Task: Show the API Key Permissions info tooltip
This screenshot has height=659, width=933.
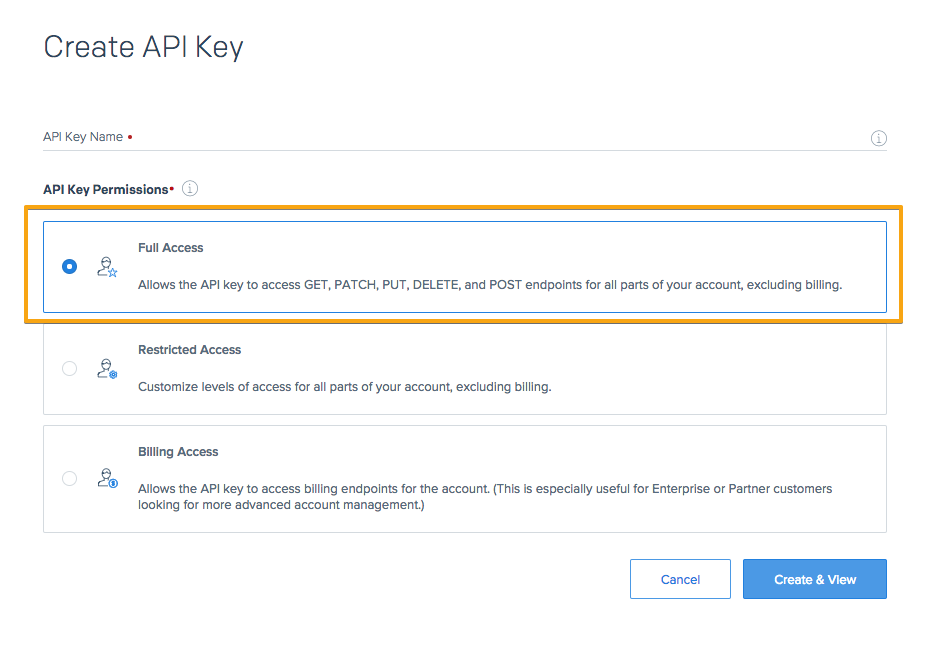Action: pyautogui.click(x=191, y=188)
